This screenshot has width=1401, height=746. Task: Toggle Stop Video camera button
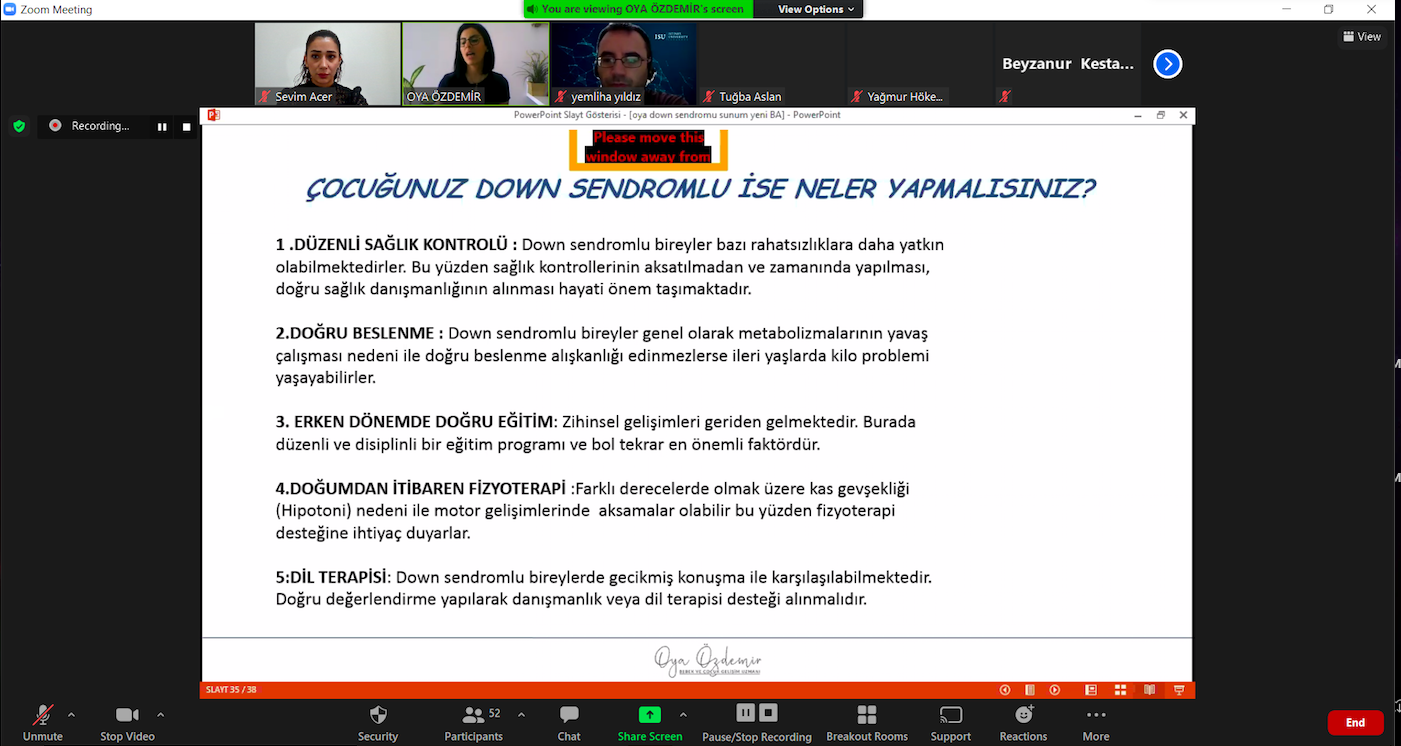point(127,715)
